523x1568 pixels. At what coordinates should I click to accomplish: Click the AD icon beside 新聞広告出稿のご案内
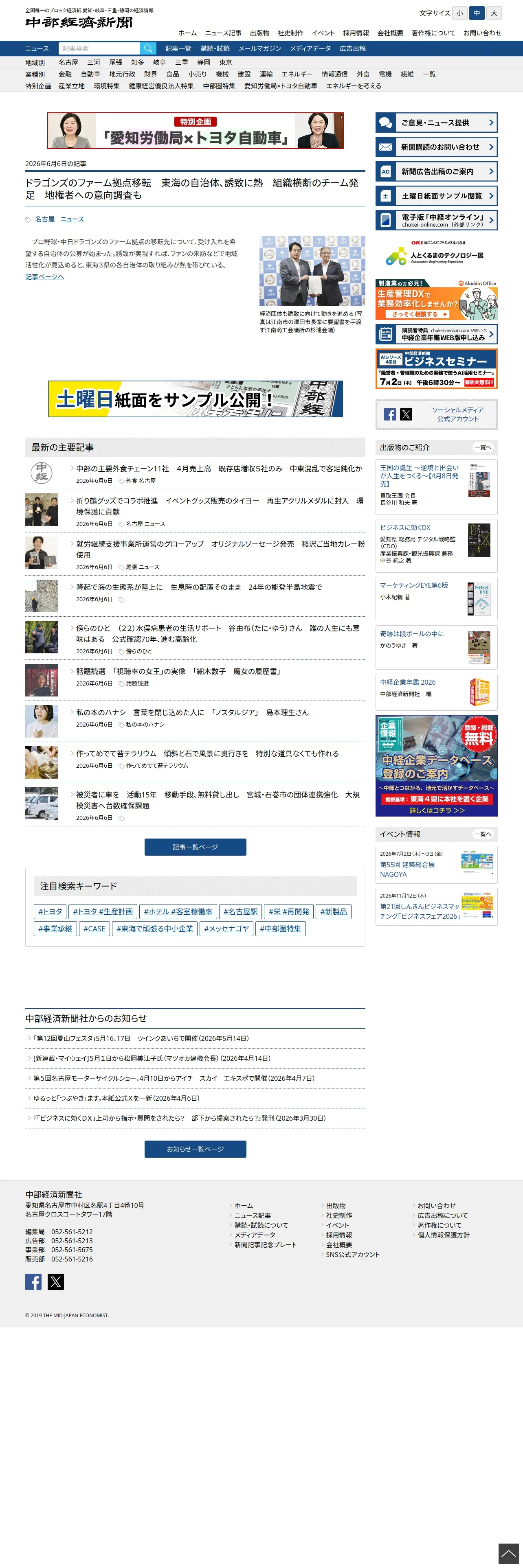click(x=385, y=172)
